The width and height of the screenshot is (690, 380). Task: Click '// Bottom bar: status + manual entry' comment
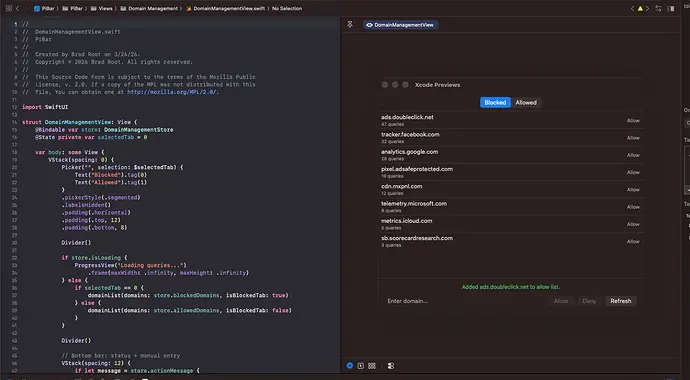tap(121, 355)
